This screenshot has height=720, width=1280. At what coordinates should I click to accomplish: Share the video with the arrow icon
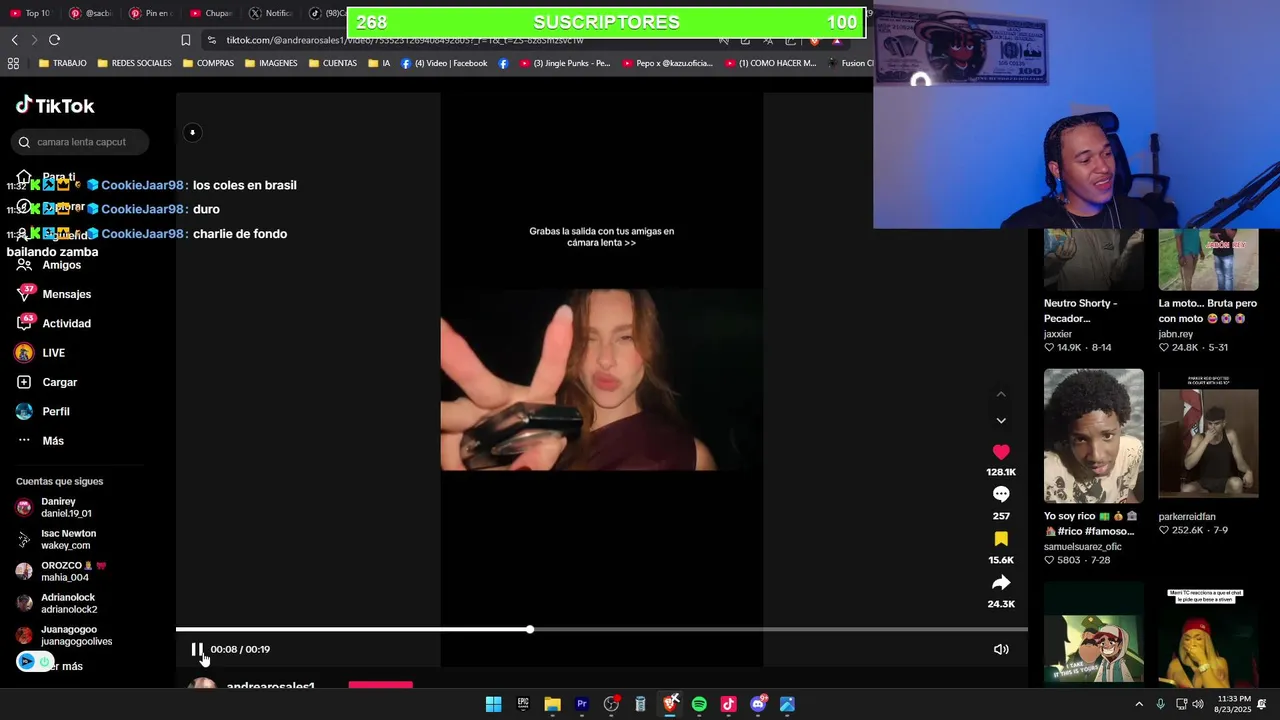[x=1001, y=583]
